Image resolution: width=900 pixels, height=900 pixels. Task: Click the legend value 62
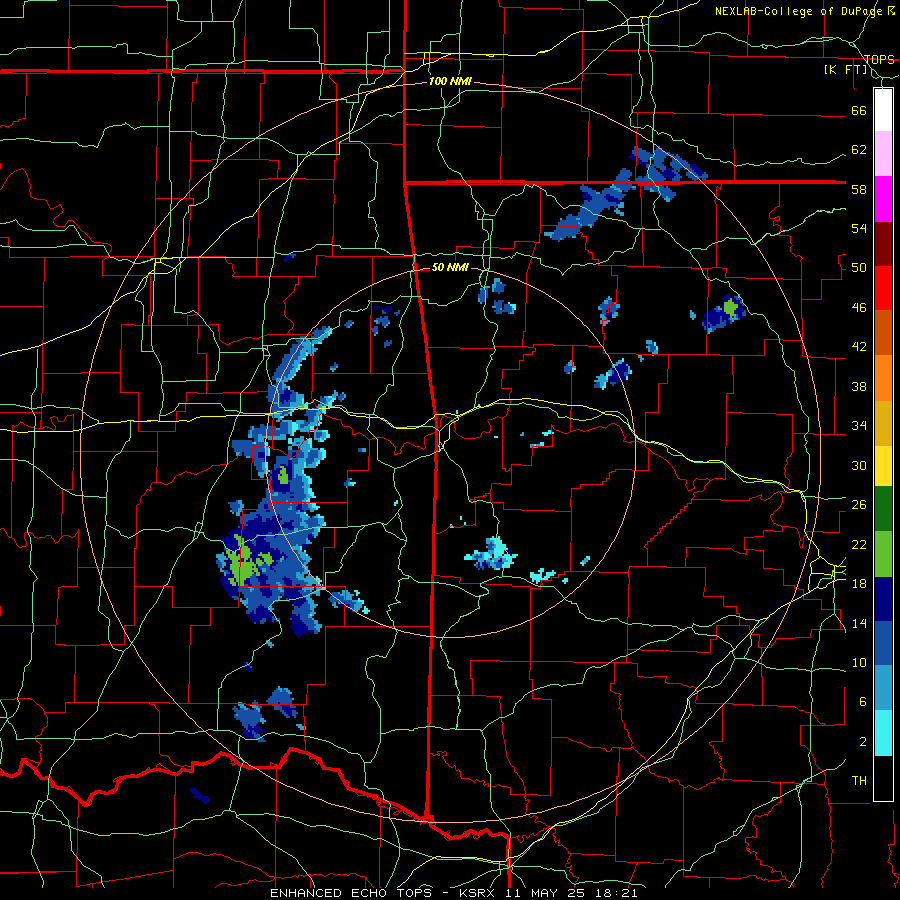(859, 150)
